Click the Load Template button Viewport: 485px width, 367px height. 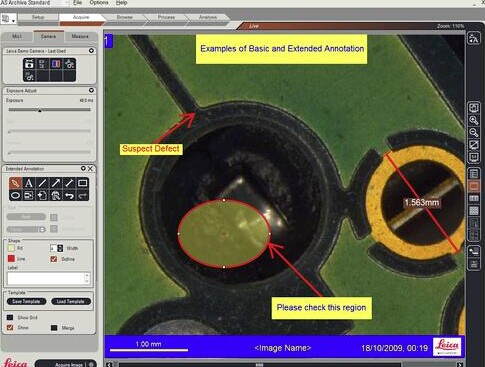[x=71, y=301]
